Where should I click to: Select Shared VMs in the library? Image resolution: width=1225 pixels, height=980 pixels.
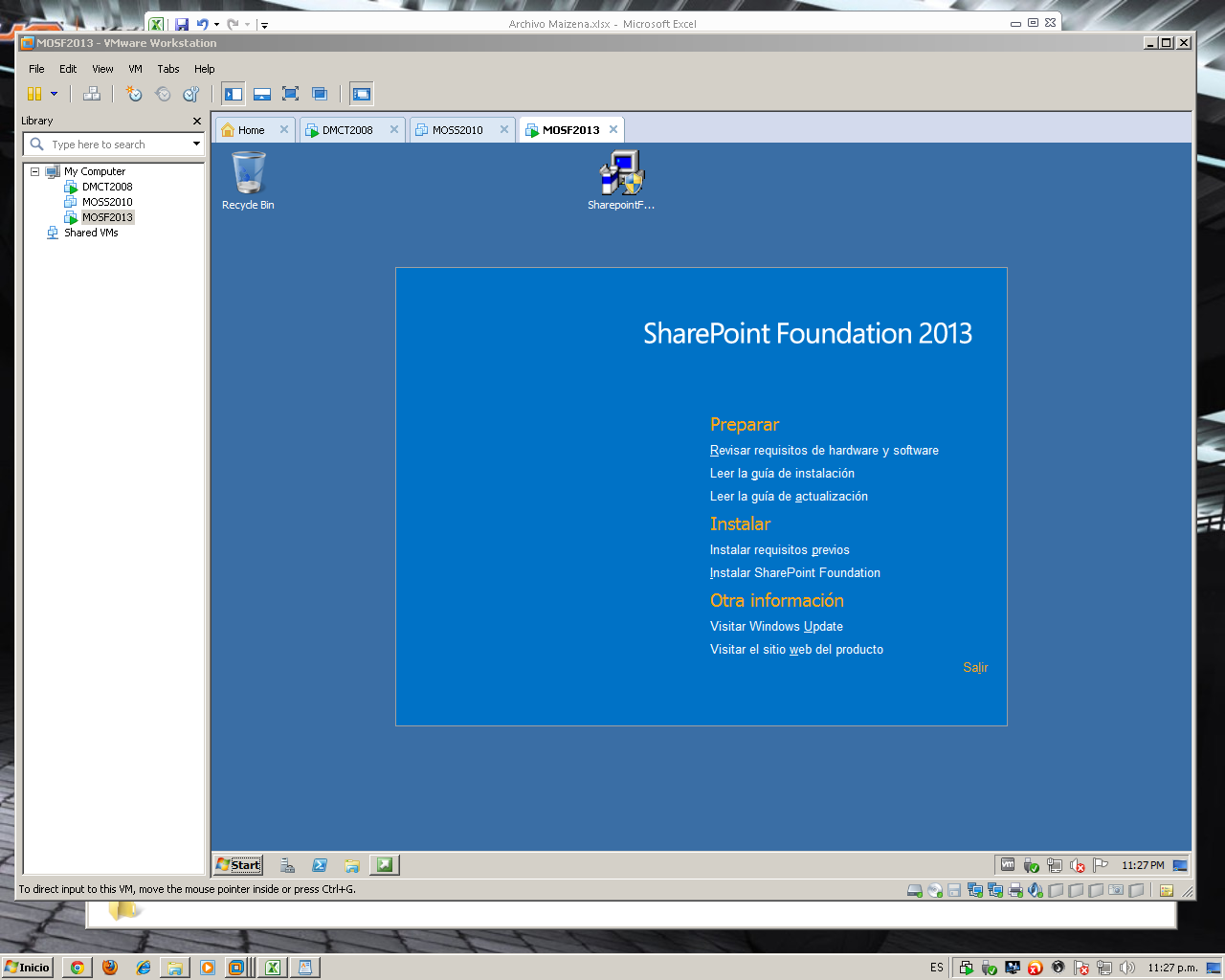coord(91,233)
